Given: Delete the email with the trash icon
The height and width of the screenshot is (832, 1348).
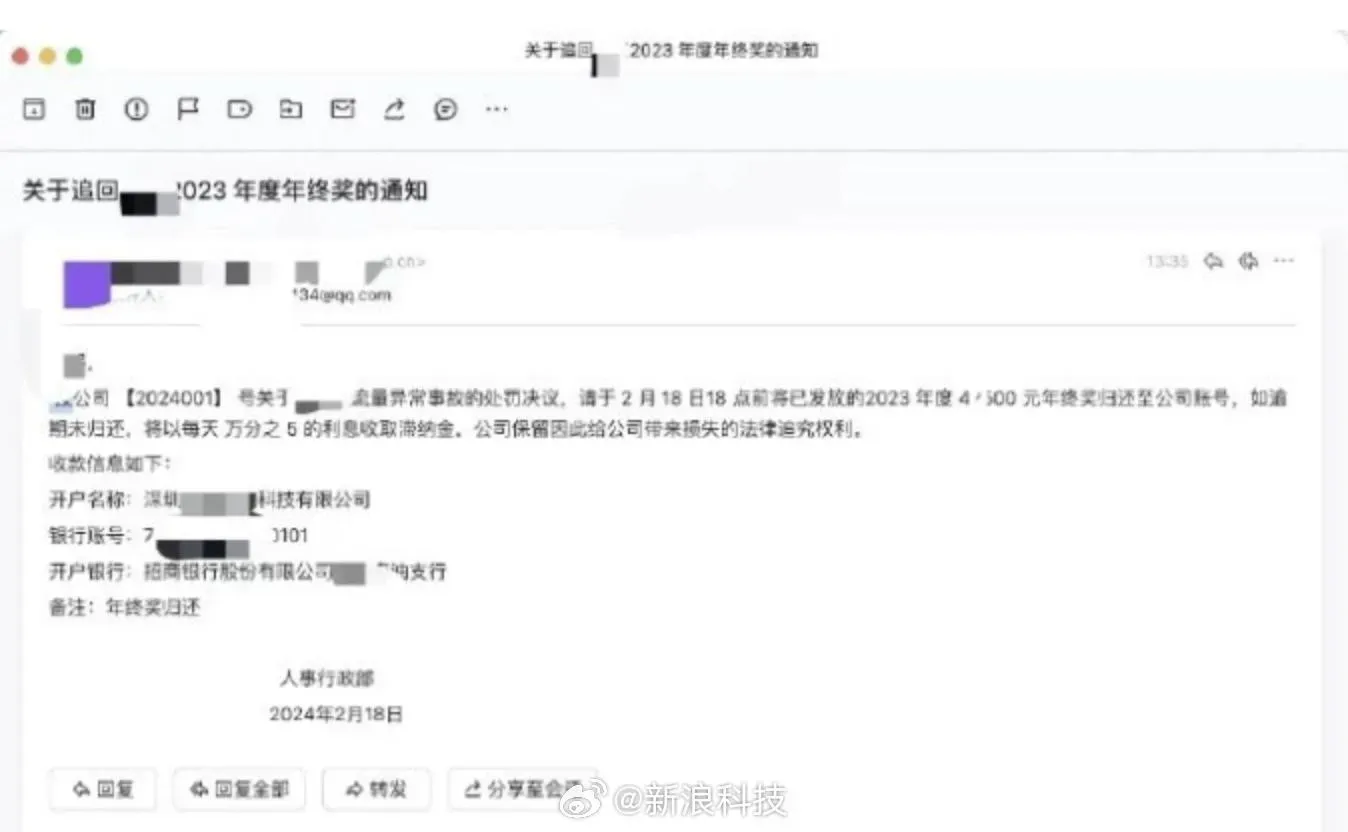Looking at the screenshot, I should click(x=85, y=109).
